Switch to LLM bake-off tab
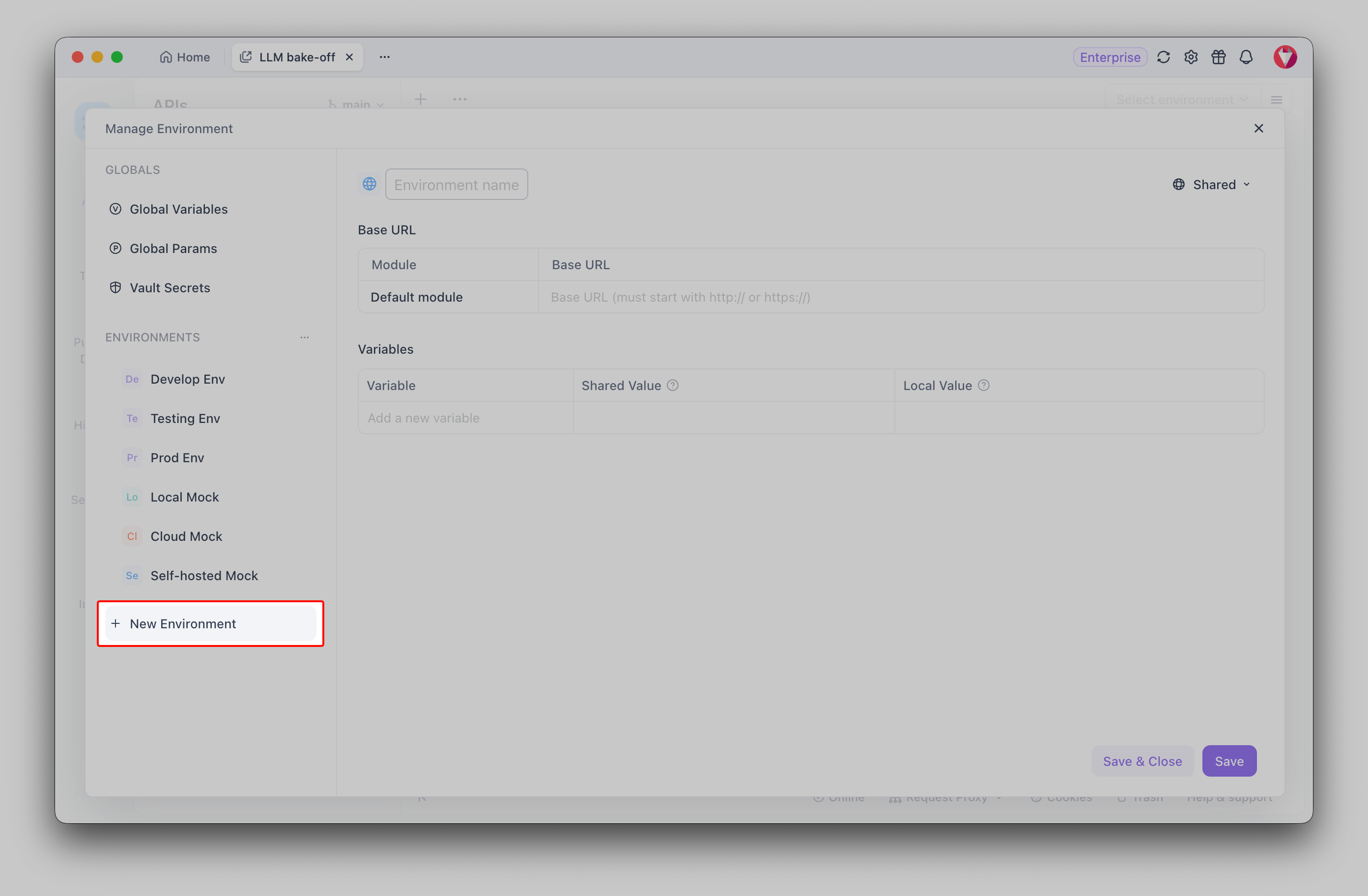Screen dimensions: 1368x896 pos(297,57)
